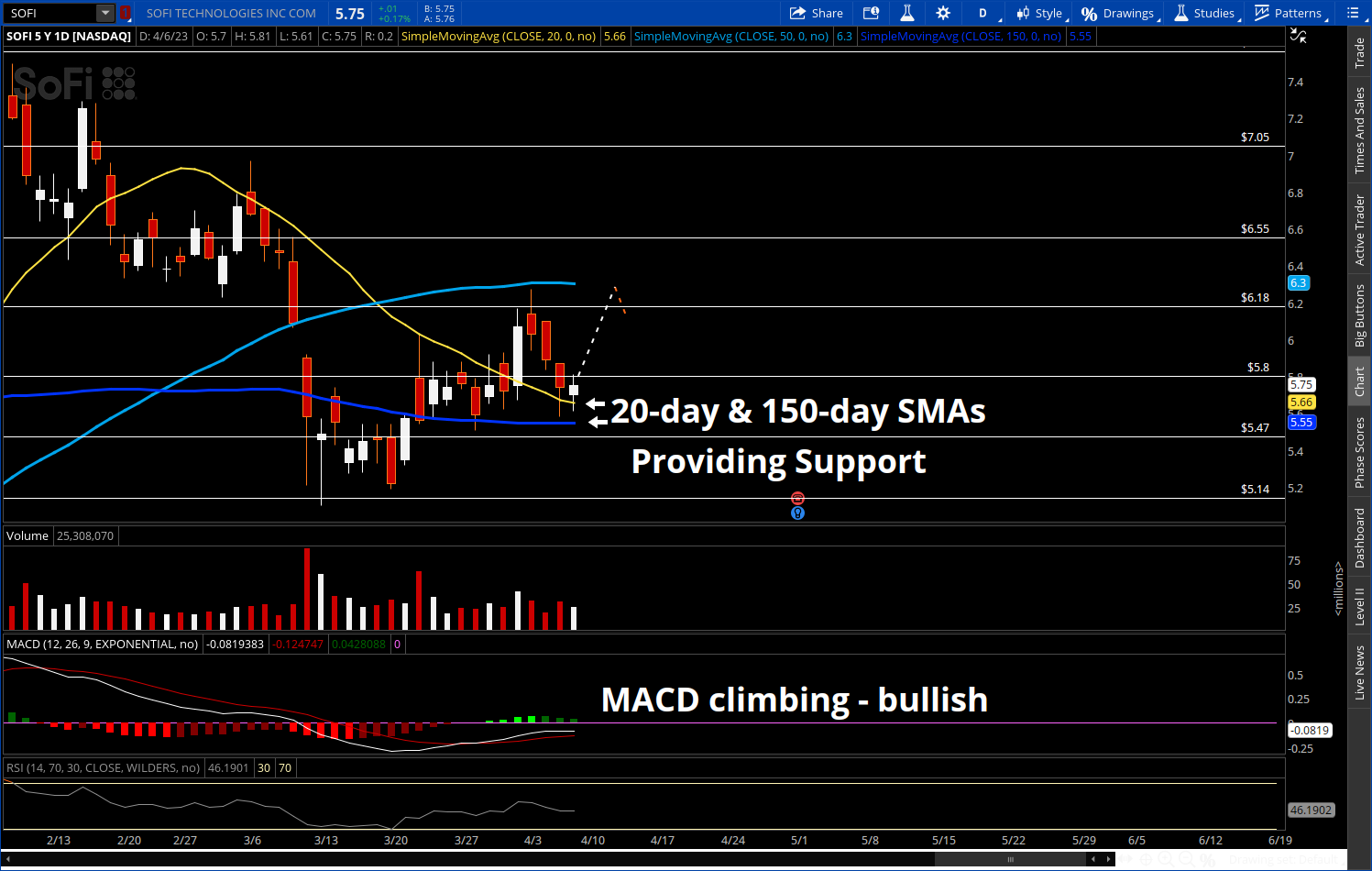The image size is (1372, 871).
Task: Open the Phase Scores sidebar tab
Action: coord(1360,453)
